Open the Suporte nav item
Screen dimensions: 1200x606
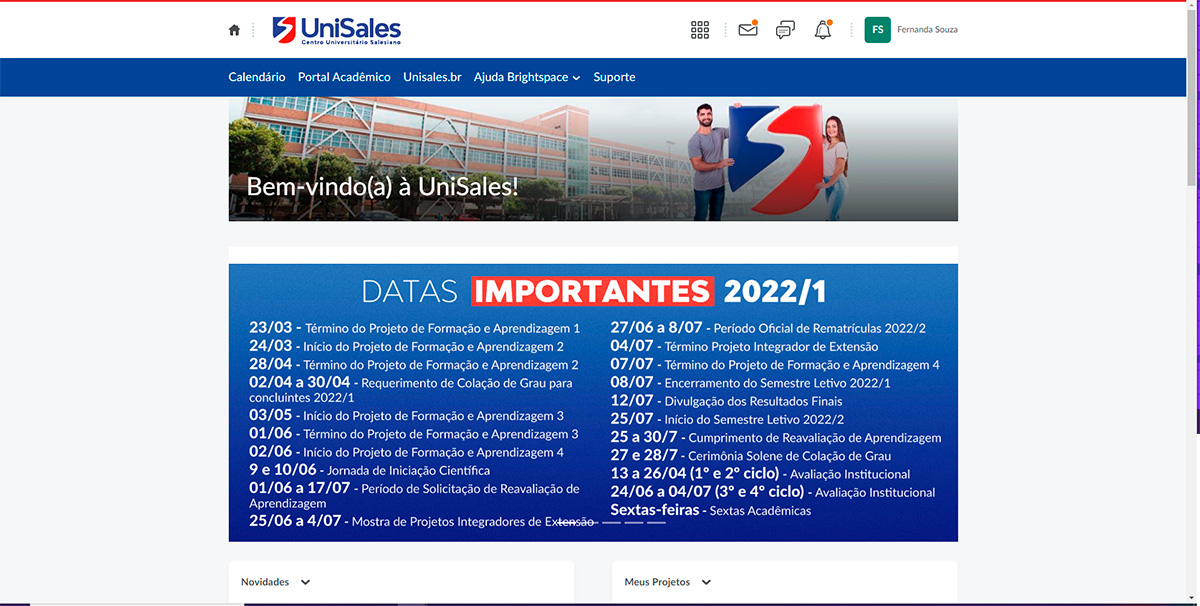coord(614,77)
